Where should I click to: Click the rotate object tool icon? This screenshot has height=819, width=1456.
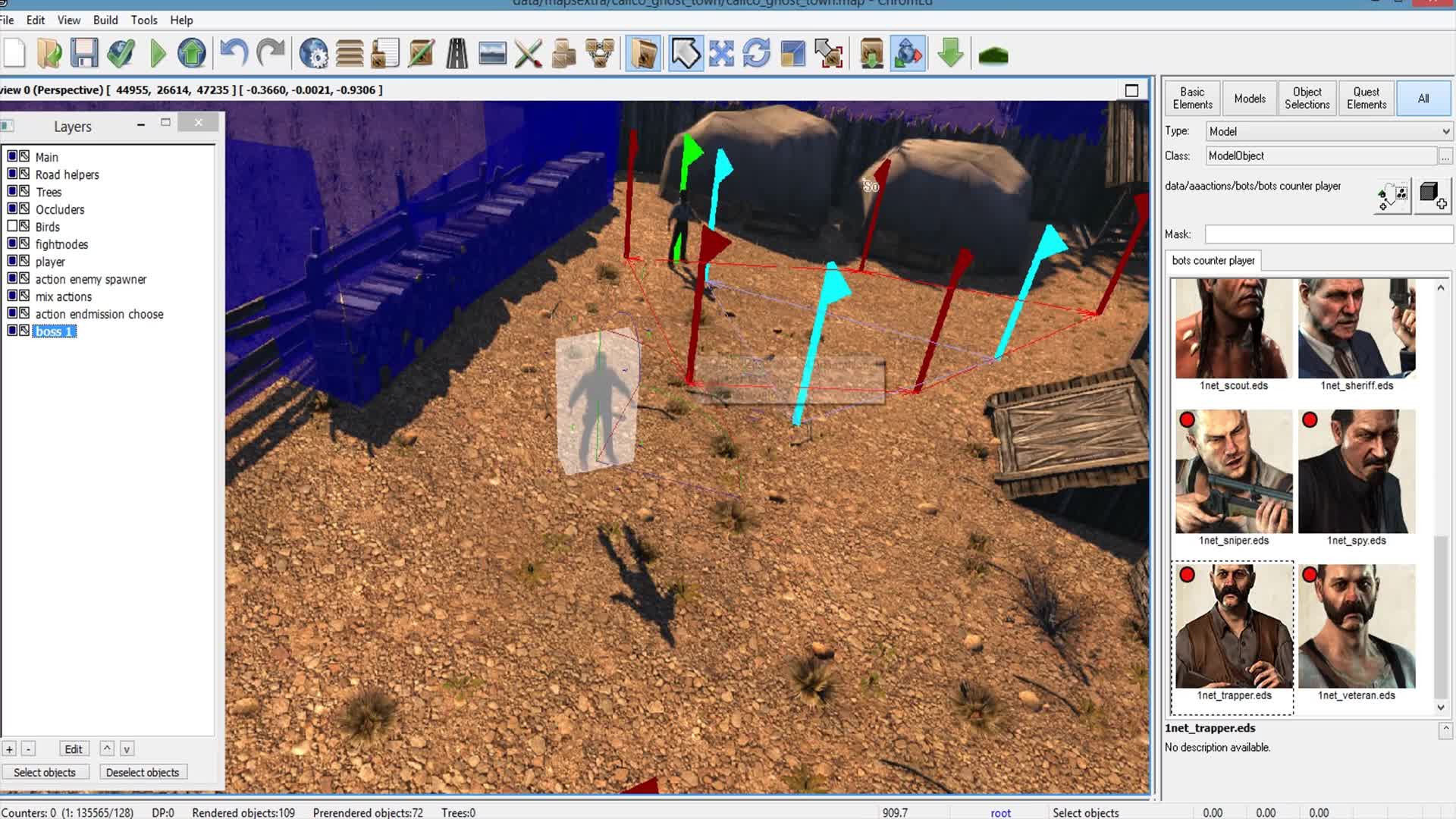click(x=756, y=53)
